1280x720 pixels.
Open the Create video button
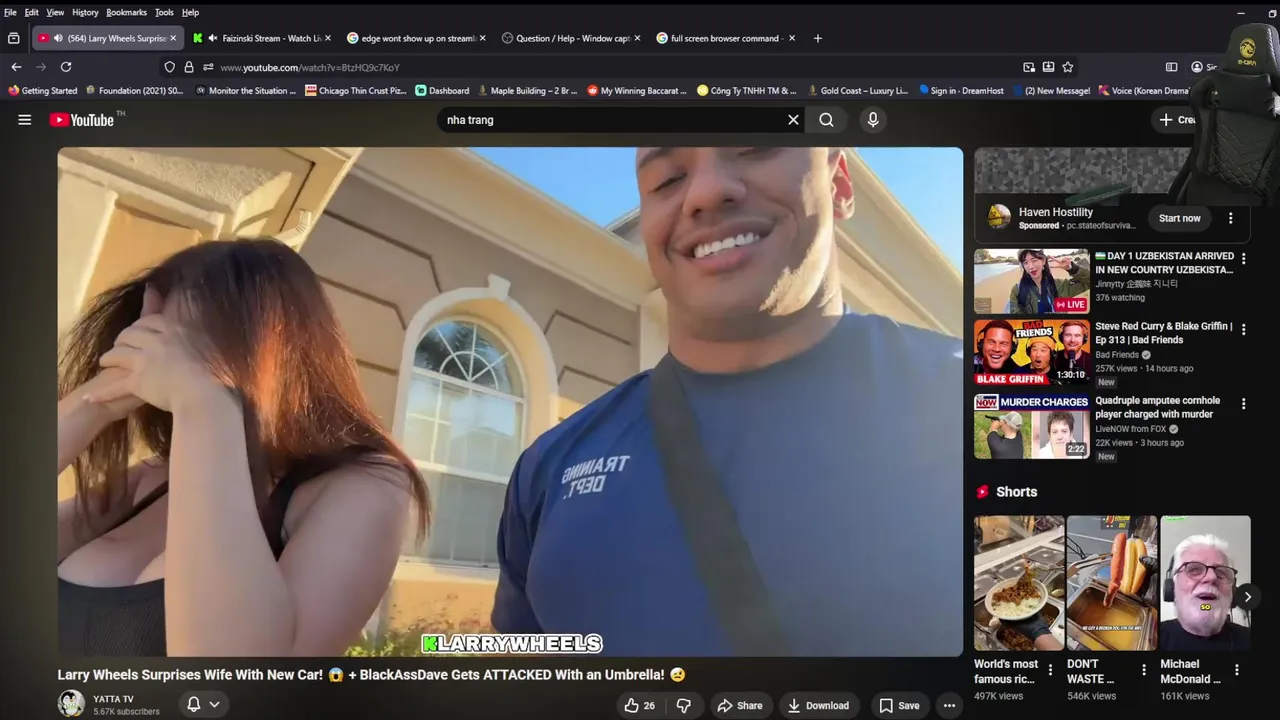pyautogui.click(x=1177, y=120)
